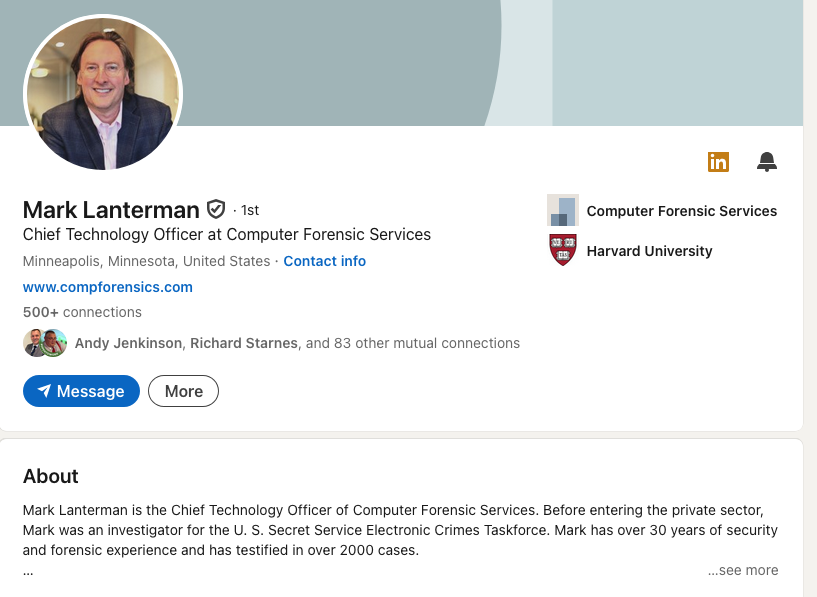Click the Harvard University crest logo
Image resolution: width=817 pixels, height=597 pixels.
[x=563, y=250]
